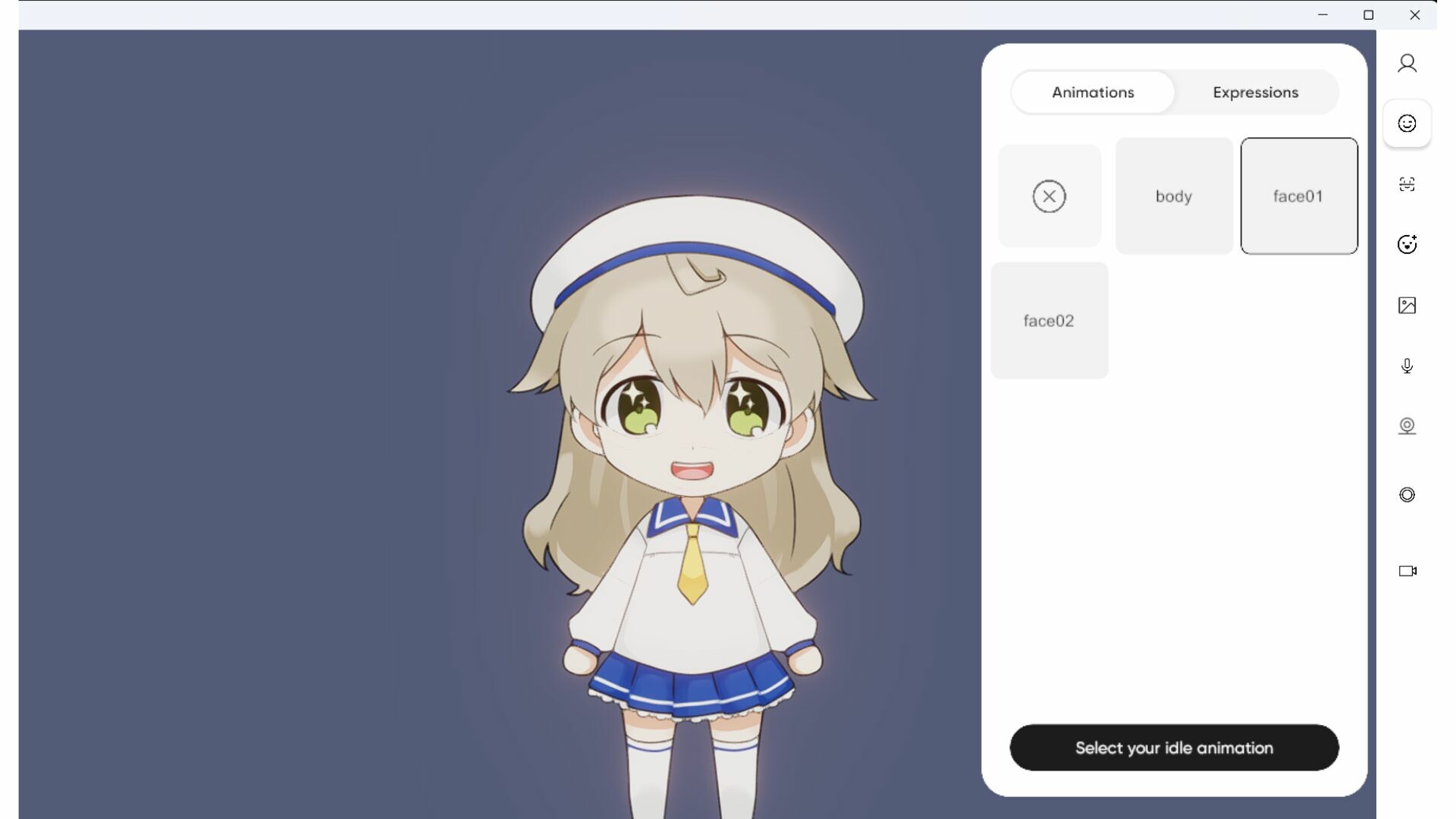Mute the microphone in the sidebar
This screenshot has width=1456, height=819.
click(x=1407, y=366)
